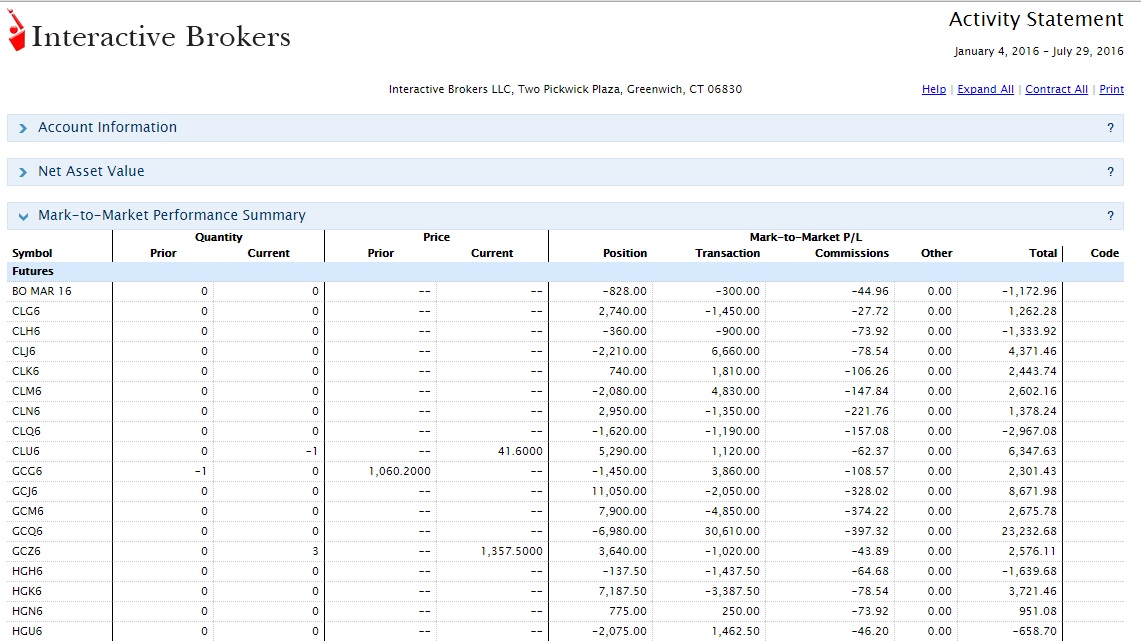The image size is (1141, 641).
Task: Click the CLU6 total 6,347.63
Action: [x=1033, y=451]
